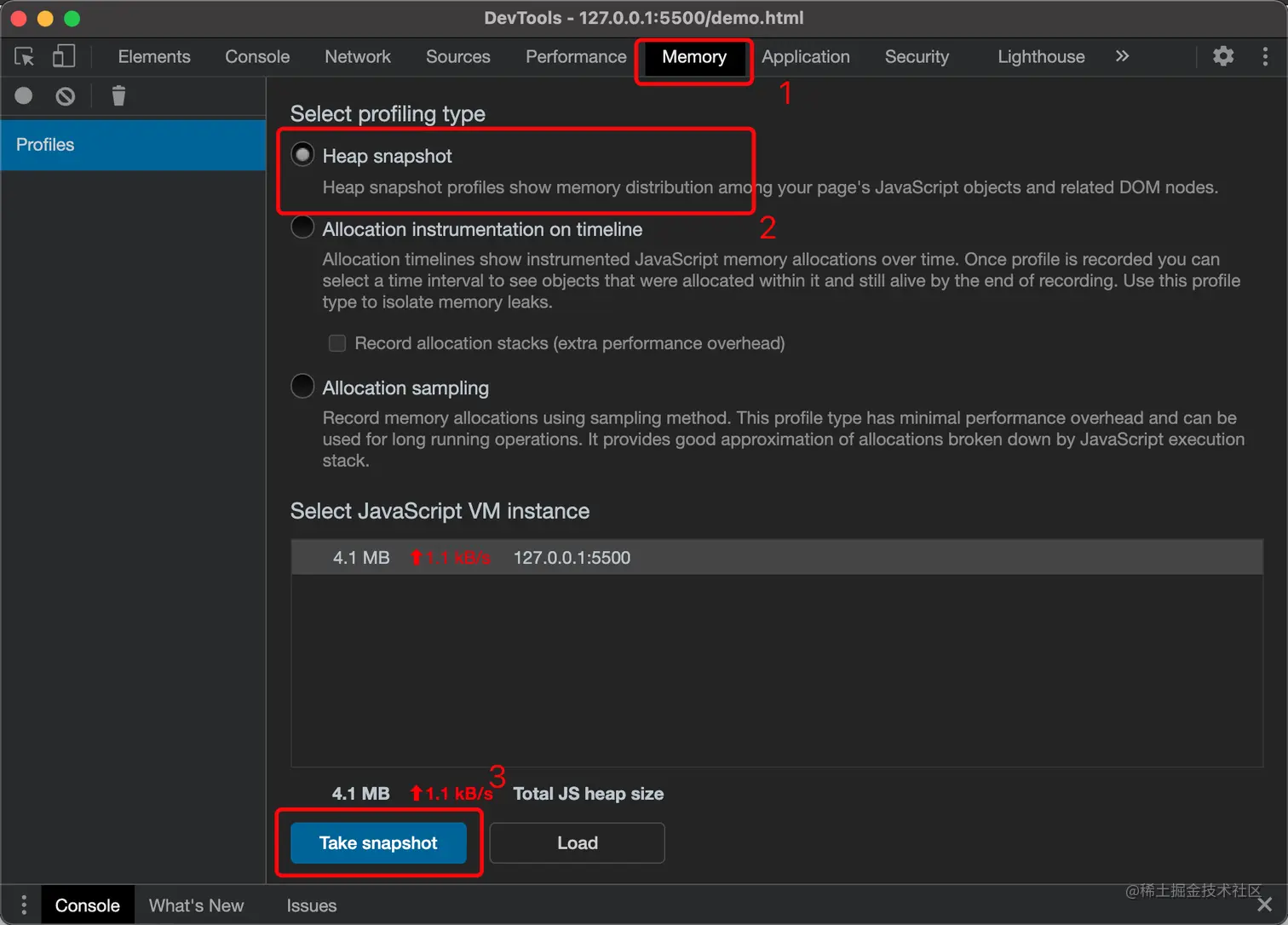Close the bottom drawer
Viewport: 1288px width, 925px height.
click(1265, 905)
